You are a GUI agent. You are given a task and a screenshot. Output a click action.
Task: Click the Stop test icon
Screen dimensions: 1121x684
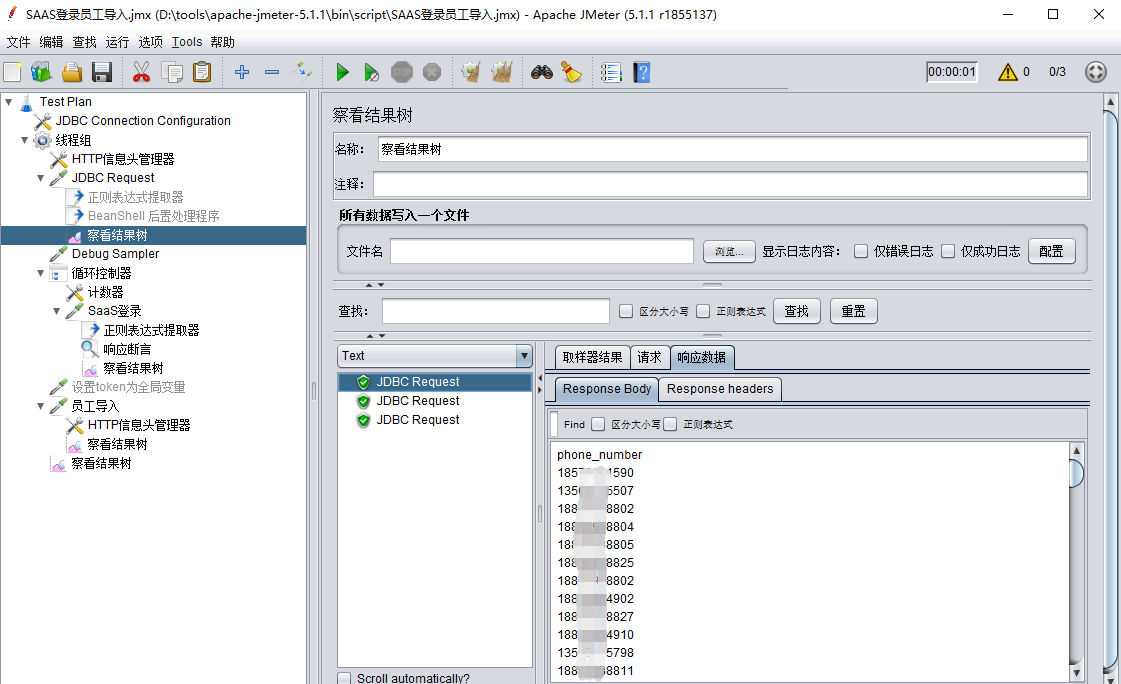pos(402,72)
